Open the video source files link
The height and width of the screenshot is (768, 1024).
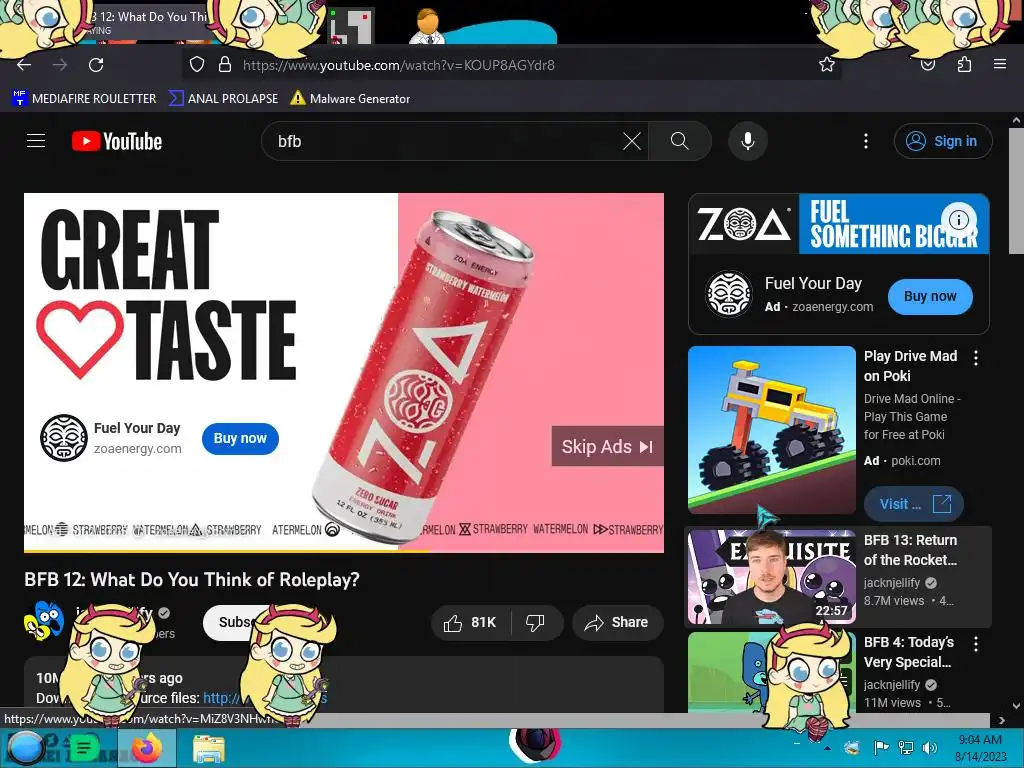coord(265,697)
